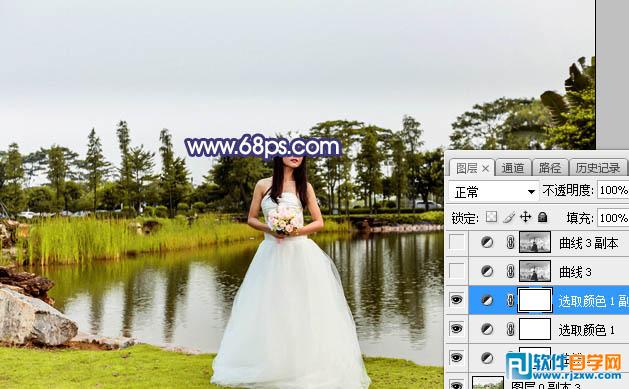Select the 曲线 3 mask thumbnail
Image resolution: width=629 pixels, height=389 pixels.
(x=535, y=271)
